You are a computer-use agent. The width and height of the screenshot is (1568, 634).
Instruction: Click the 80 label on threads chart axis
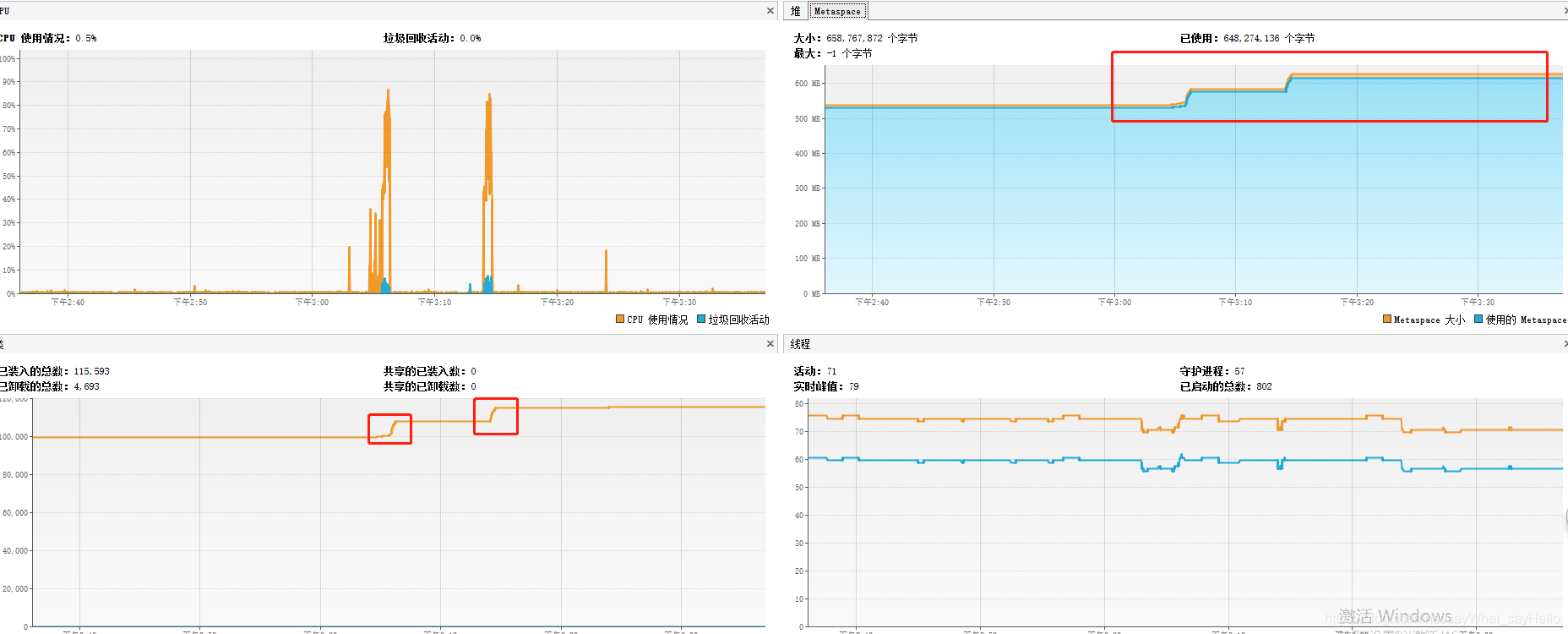click(799, 404)
